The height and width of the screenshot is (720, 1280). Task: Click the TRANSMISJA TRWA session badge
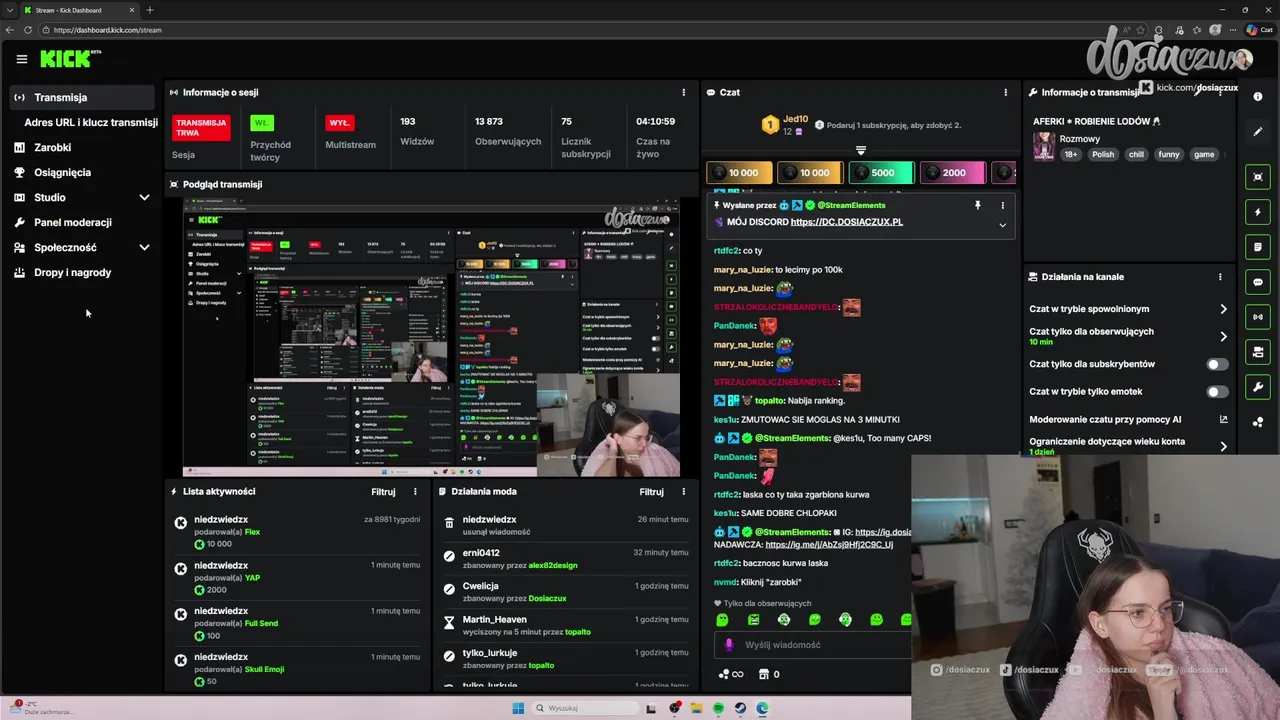tap(201, 128)
